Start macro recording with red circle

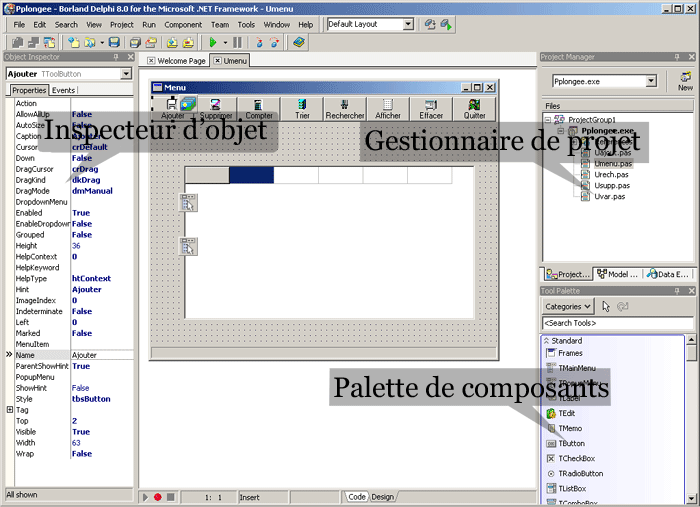(x=158, y=497)
